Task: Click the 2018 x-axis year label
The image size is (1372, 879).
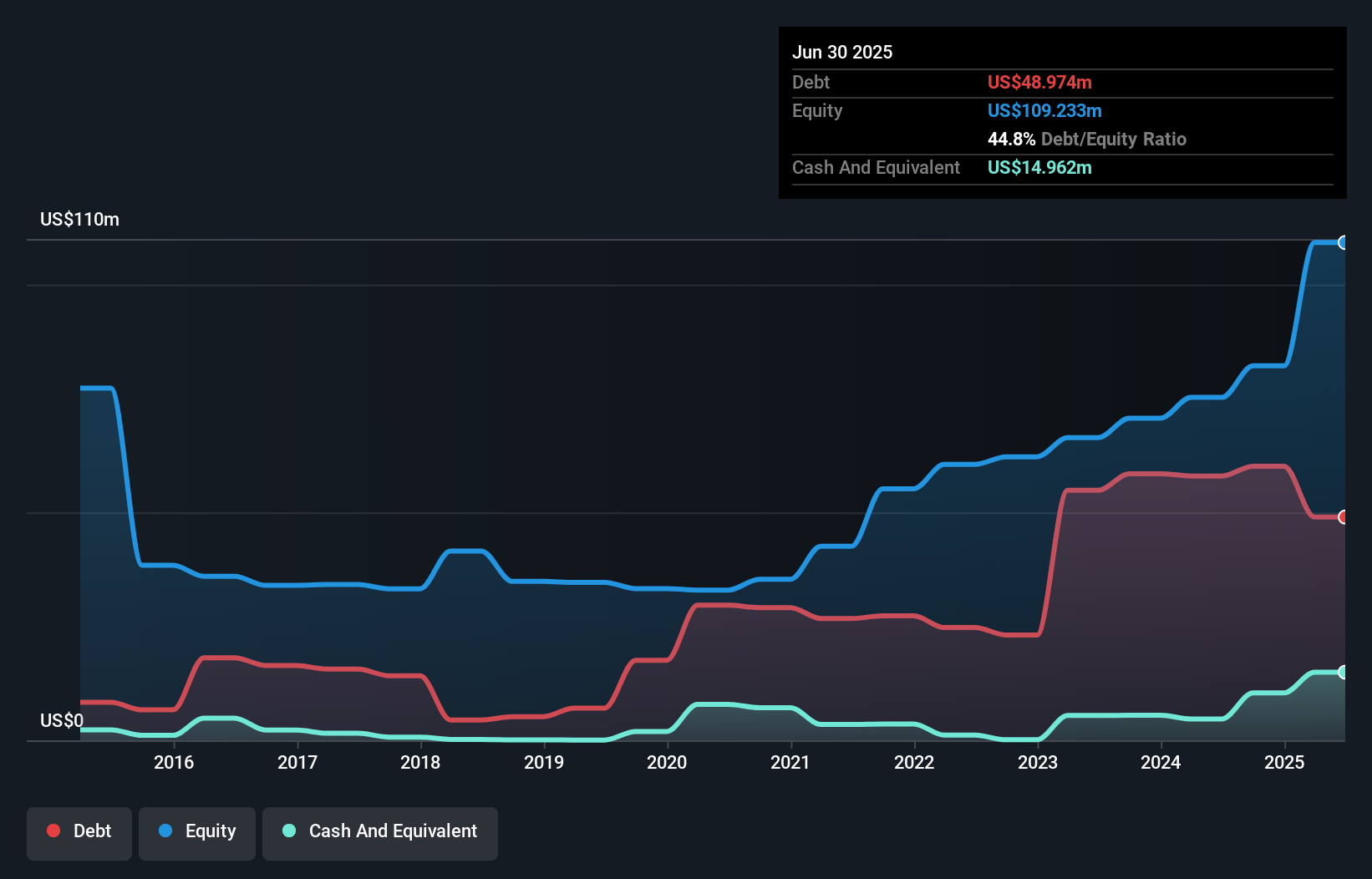Action: pyautogui.click(x=420, y=762)
